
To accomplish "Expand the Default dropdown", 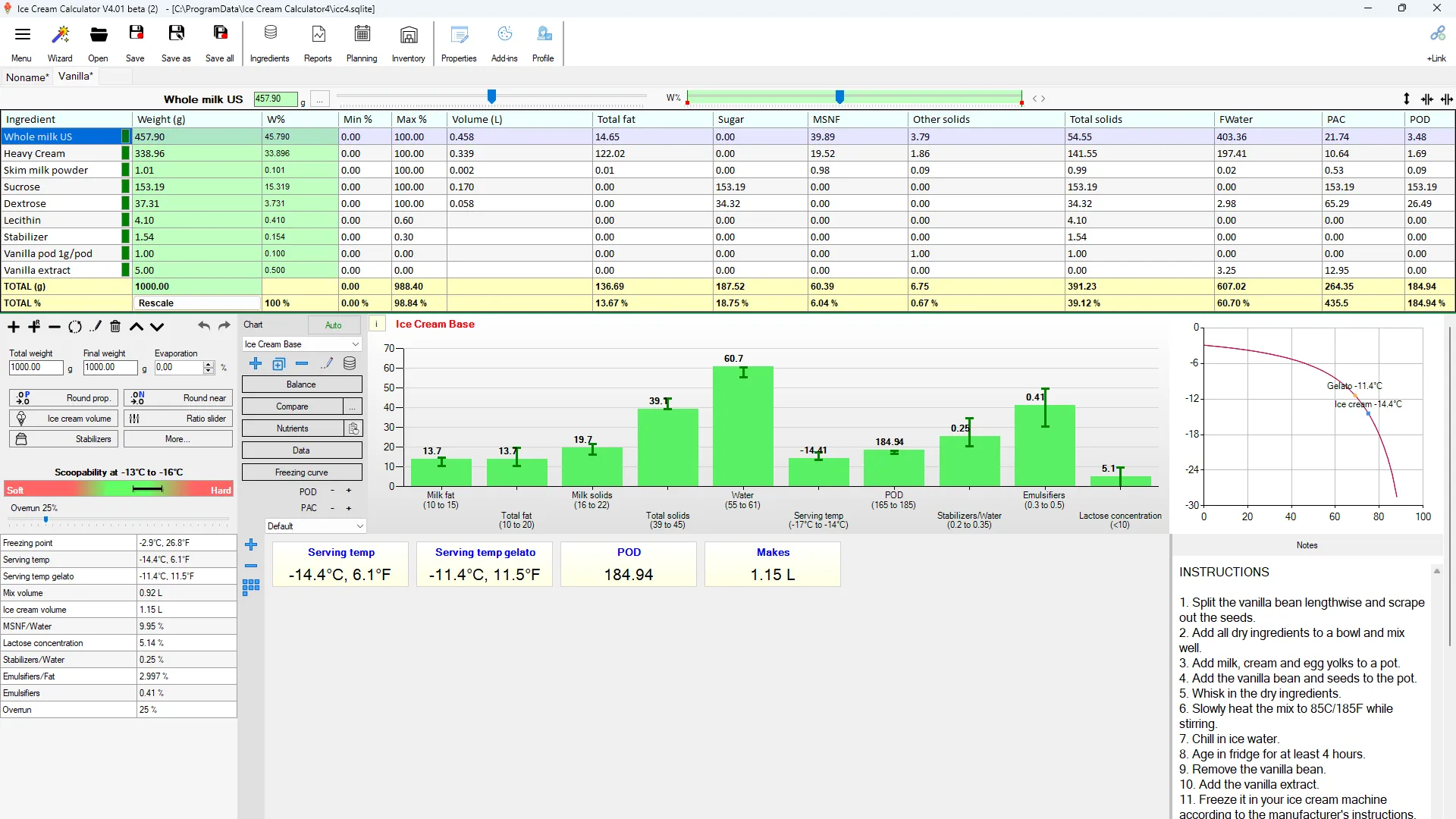I will 315,526.
